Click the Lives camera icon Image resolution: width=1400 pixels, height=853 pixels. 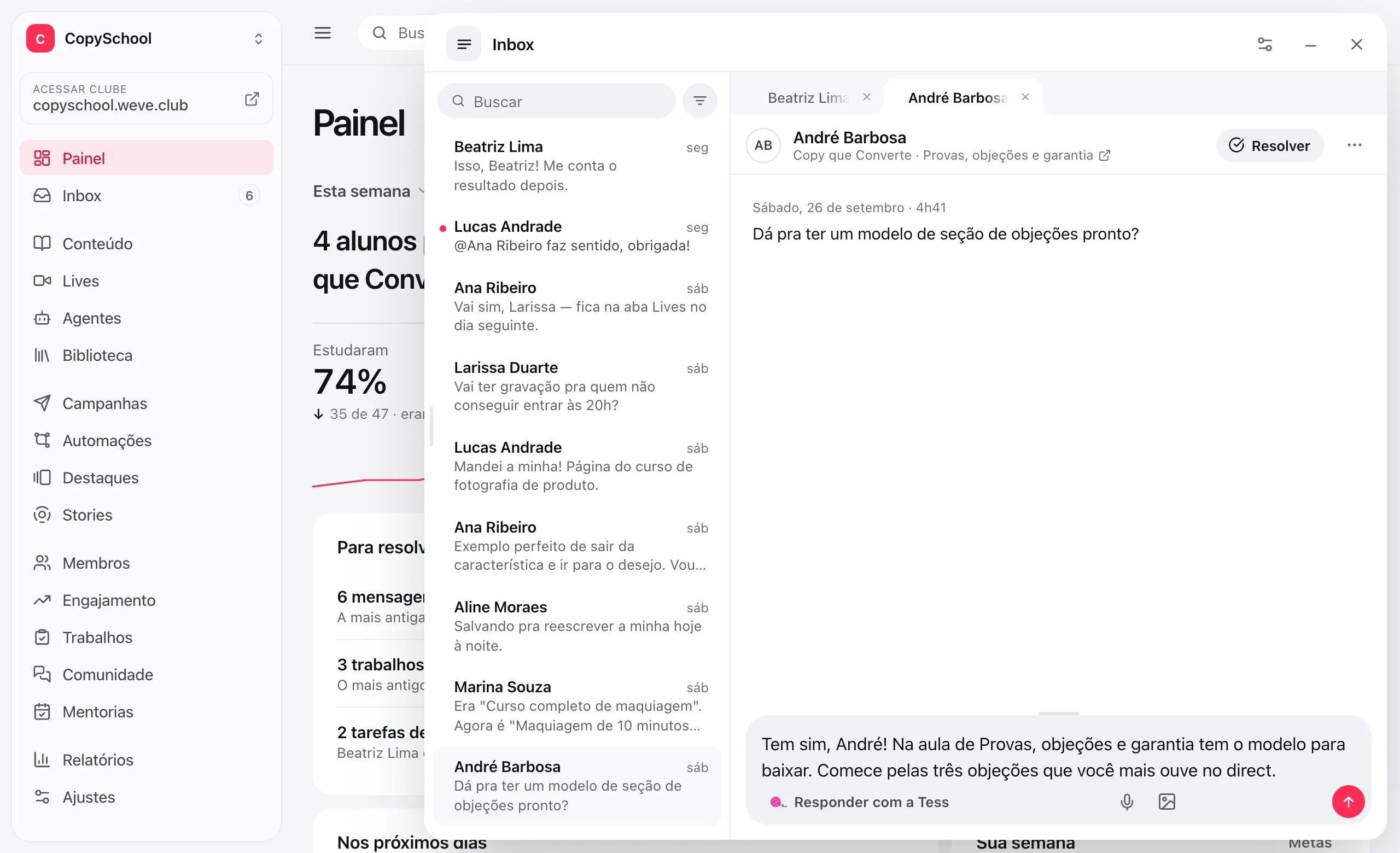pyautogui.click(x=42, y=281)
